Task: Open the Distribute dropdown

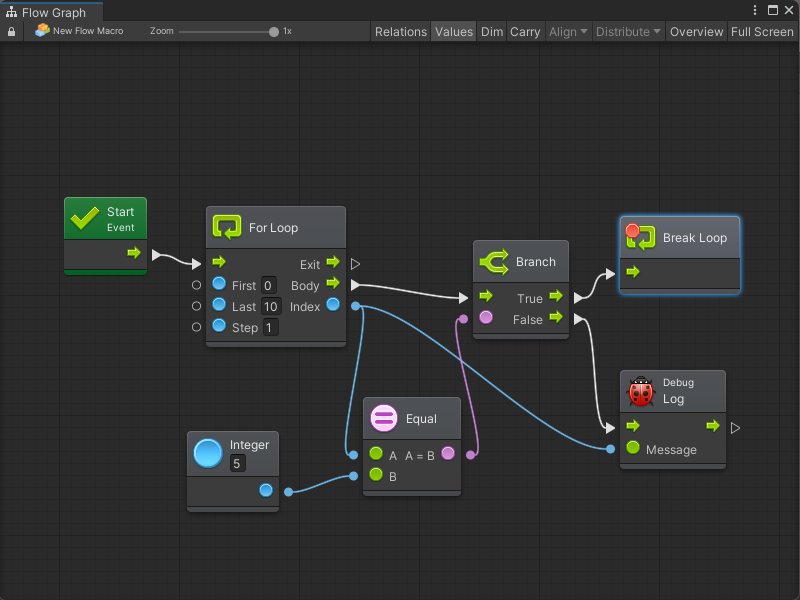Action: (628, 32)
